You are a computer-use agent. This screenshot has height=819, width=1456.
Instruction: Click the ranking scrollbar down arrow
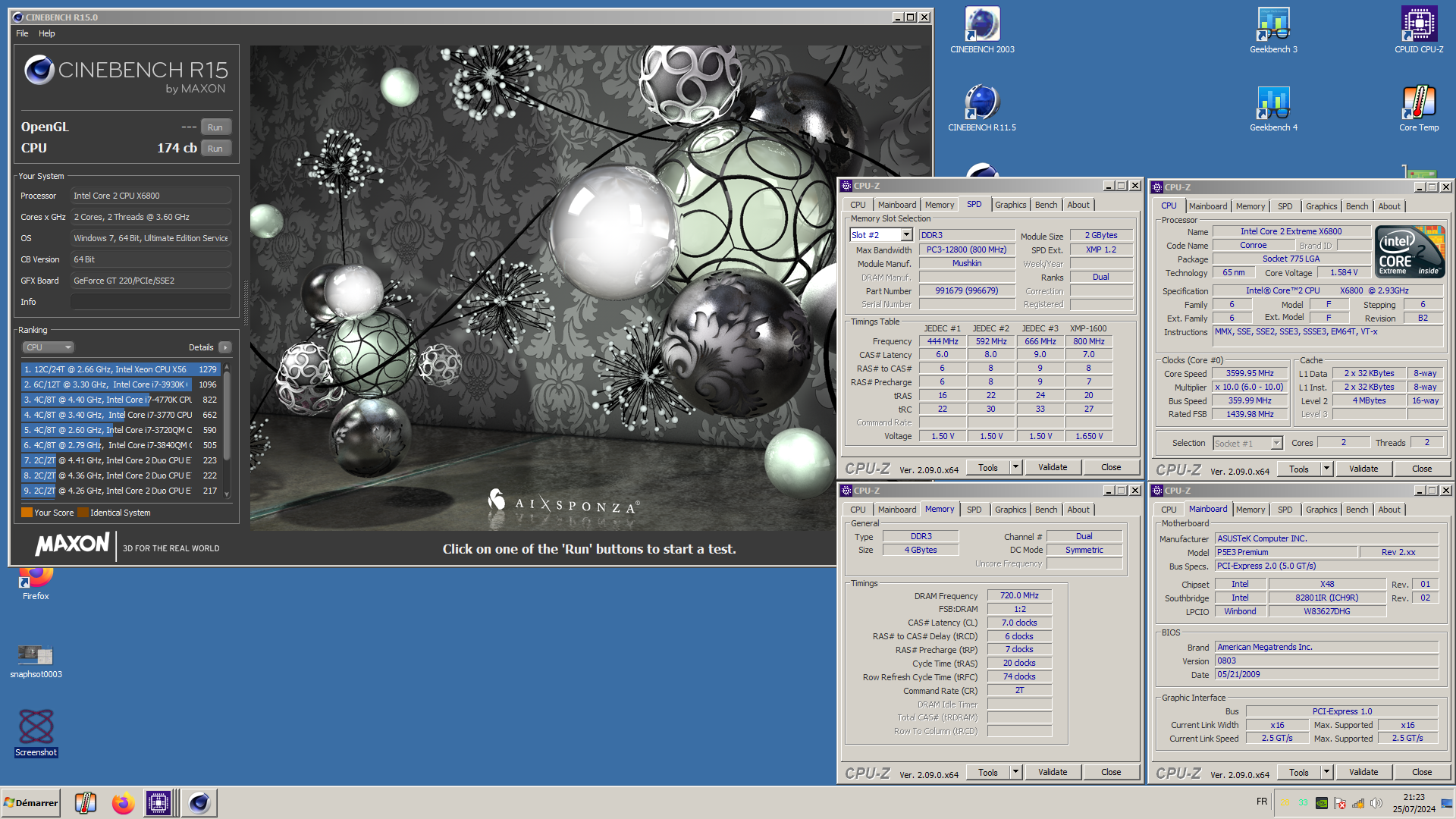[x=226, y=494]
